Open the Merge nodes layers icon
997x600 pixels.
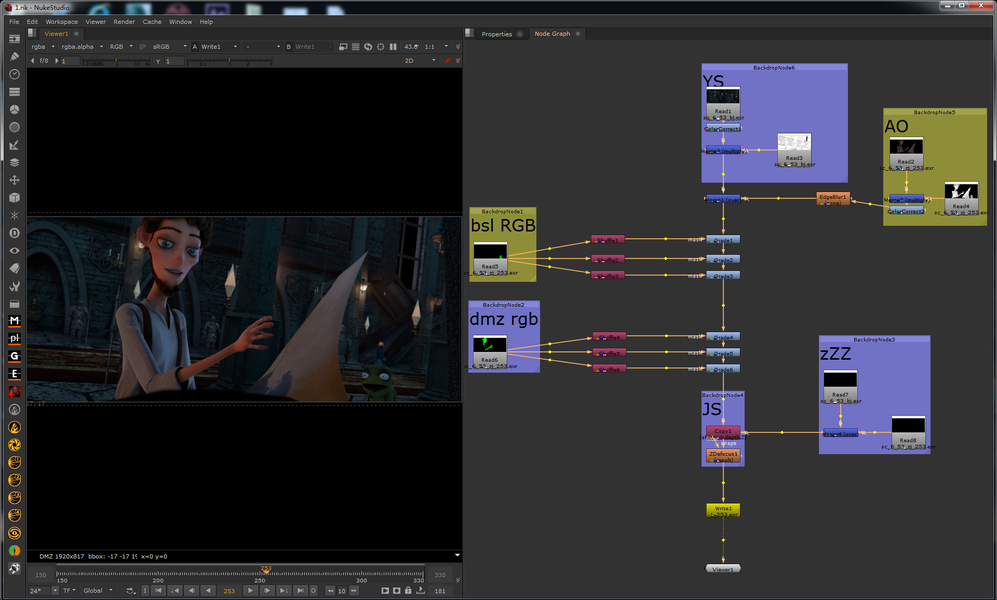tap(14, 162)
